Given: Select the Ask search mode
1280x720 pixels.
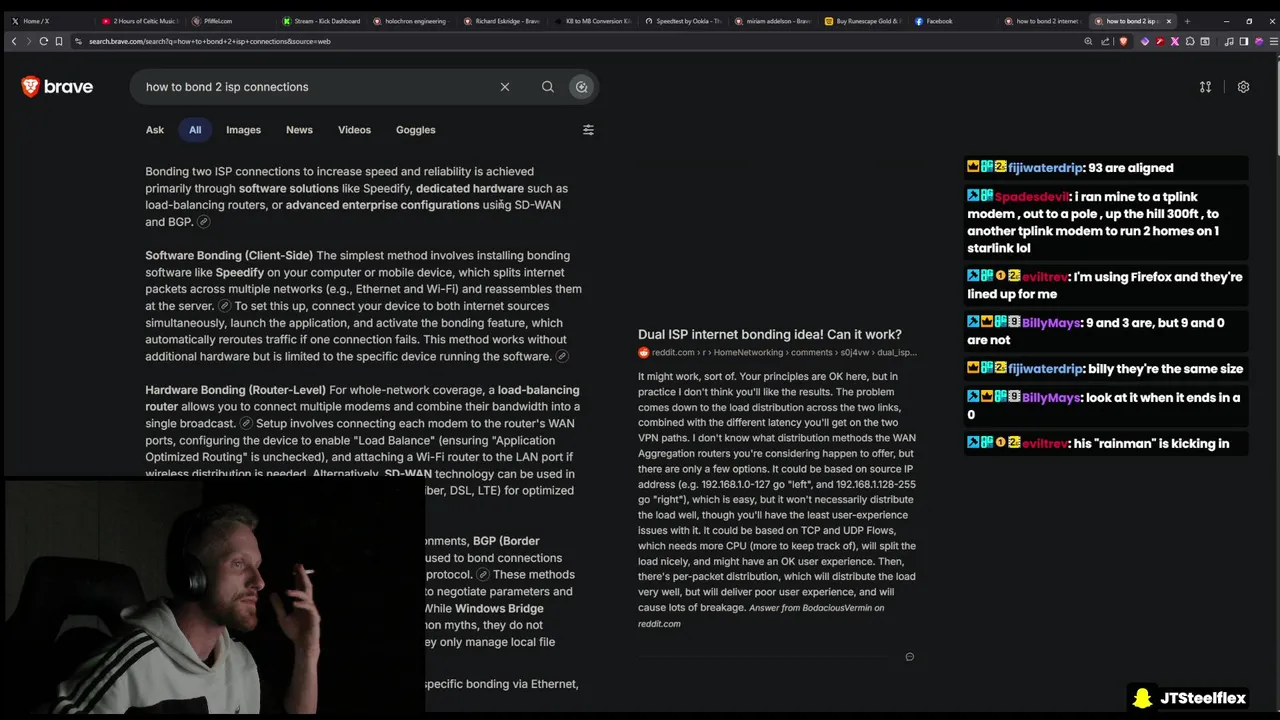Looking at the screenshot, I should [155, 130].
